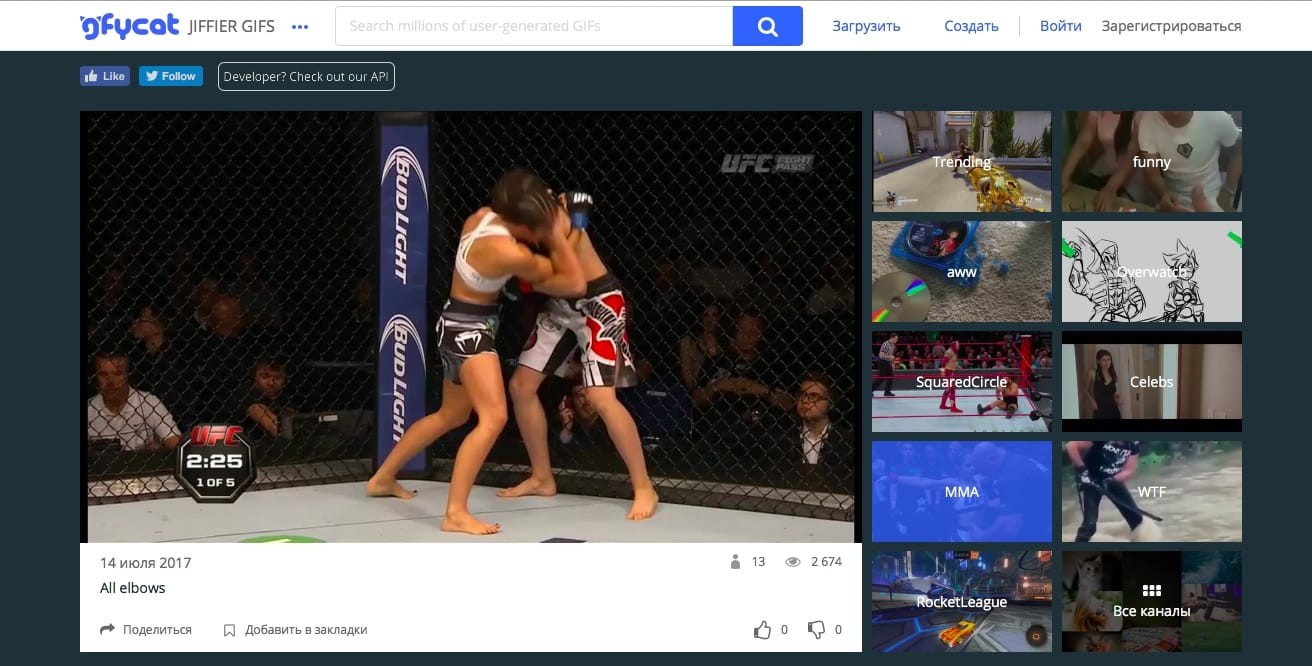Click the Зарегистрироваться signup link
The image size is (1312, 666).
(x=1171, y=26)
